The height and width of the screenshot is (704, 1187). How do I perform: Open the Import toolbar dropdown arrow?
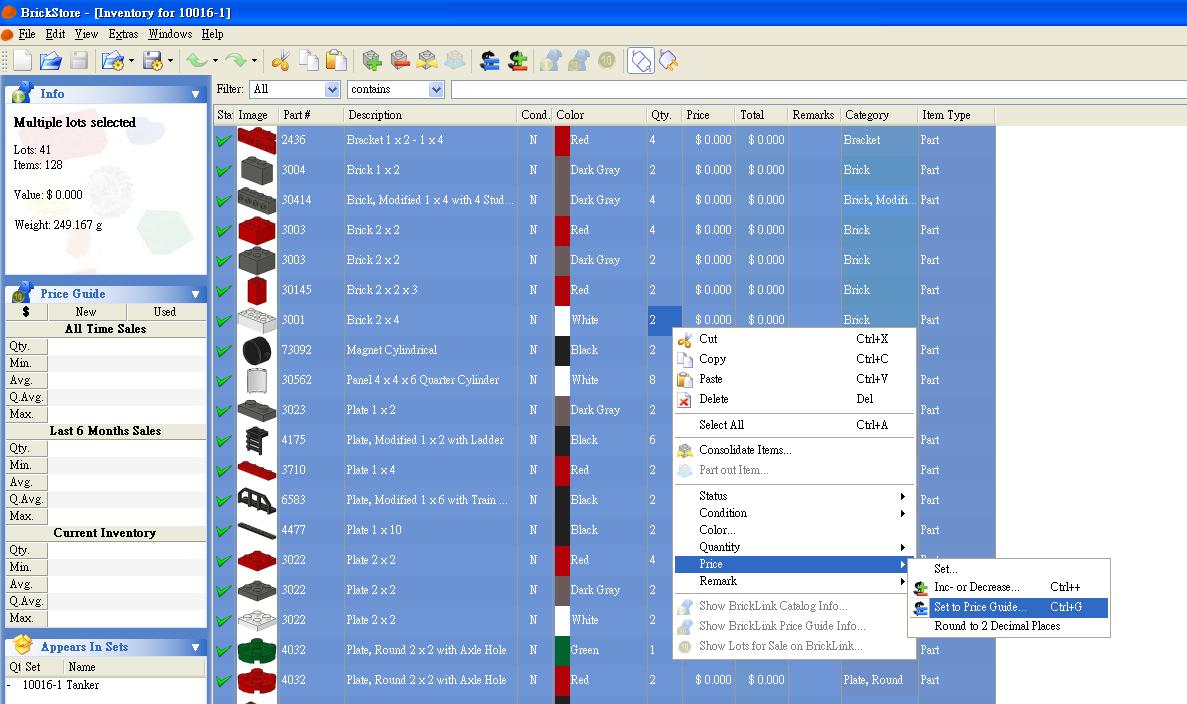(x=132, y=61)
